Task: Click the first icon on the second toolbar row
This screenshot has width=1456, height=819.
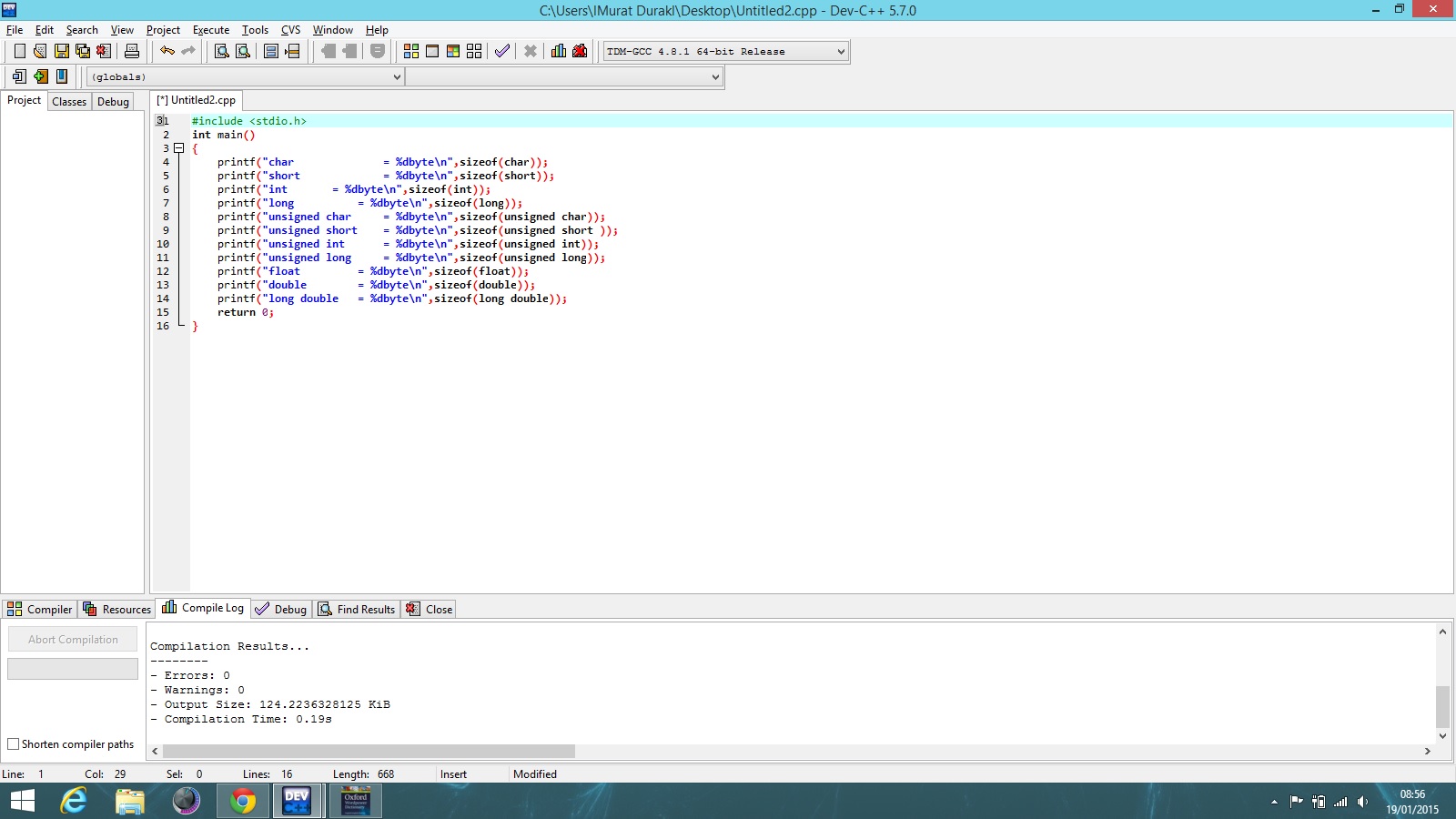Action: [x=19, y=76]
